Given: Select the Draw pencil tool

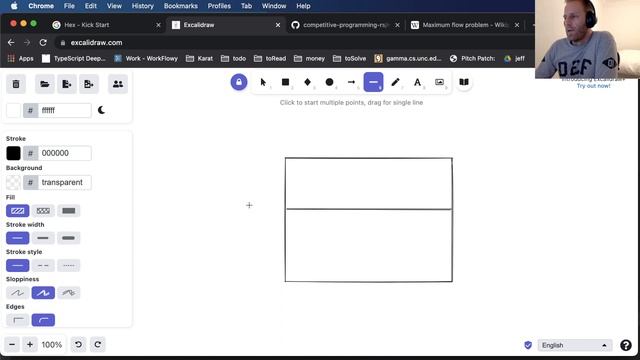Looking at the screenshot, I should tap(395, 82).
